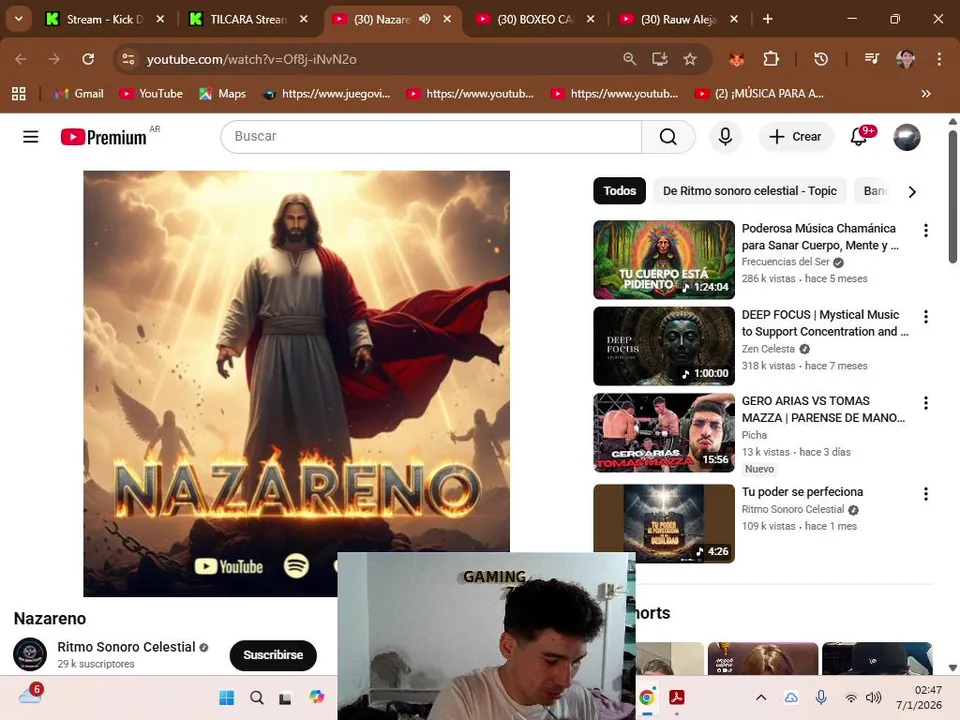
Task: Open Windows taskbar search
Action: (257, 697)
